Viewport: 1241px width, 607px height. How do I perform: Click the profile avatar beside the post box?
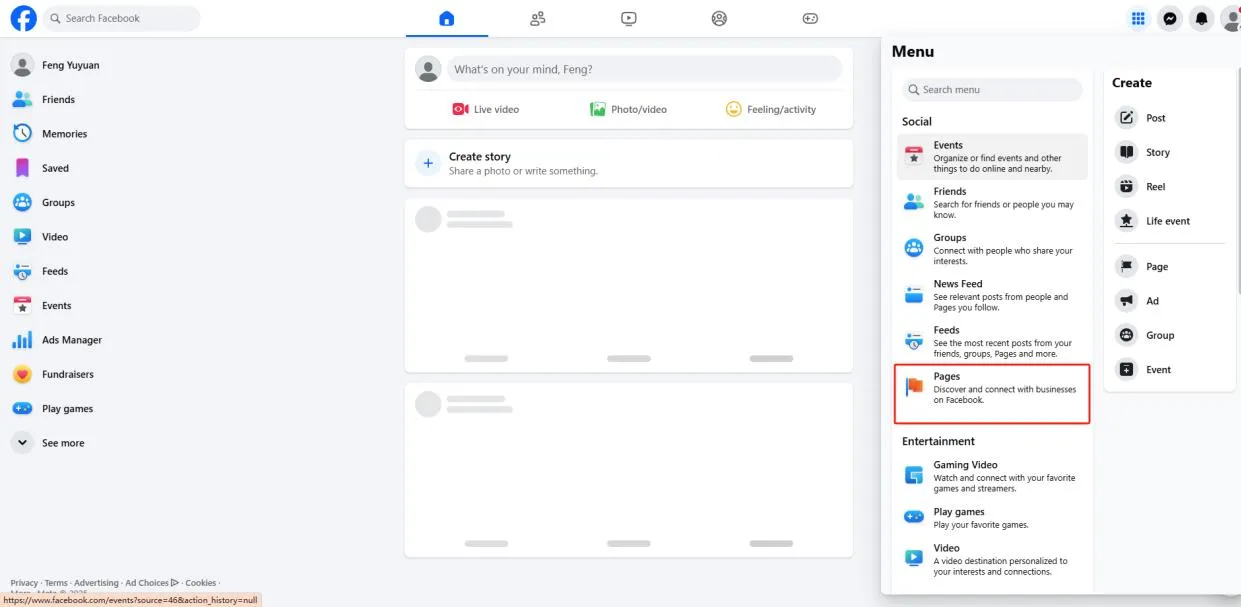[428, 69]
